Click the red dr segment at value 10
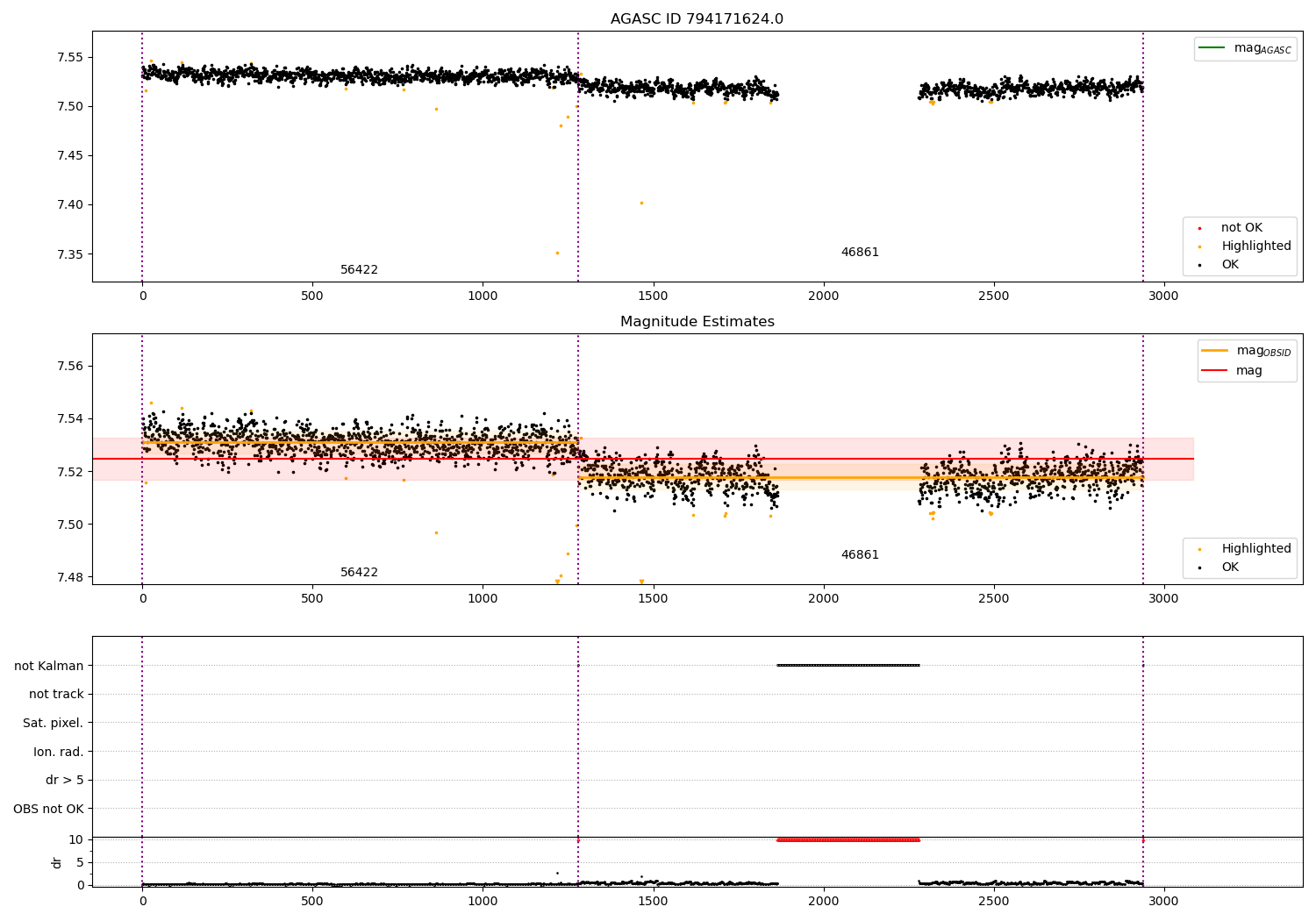 [848, 839]
